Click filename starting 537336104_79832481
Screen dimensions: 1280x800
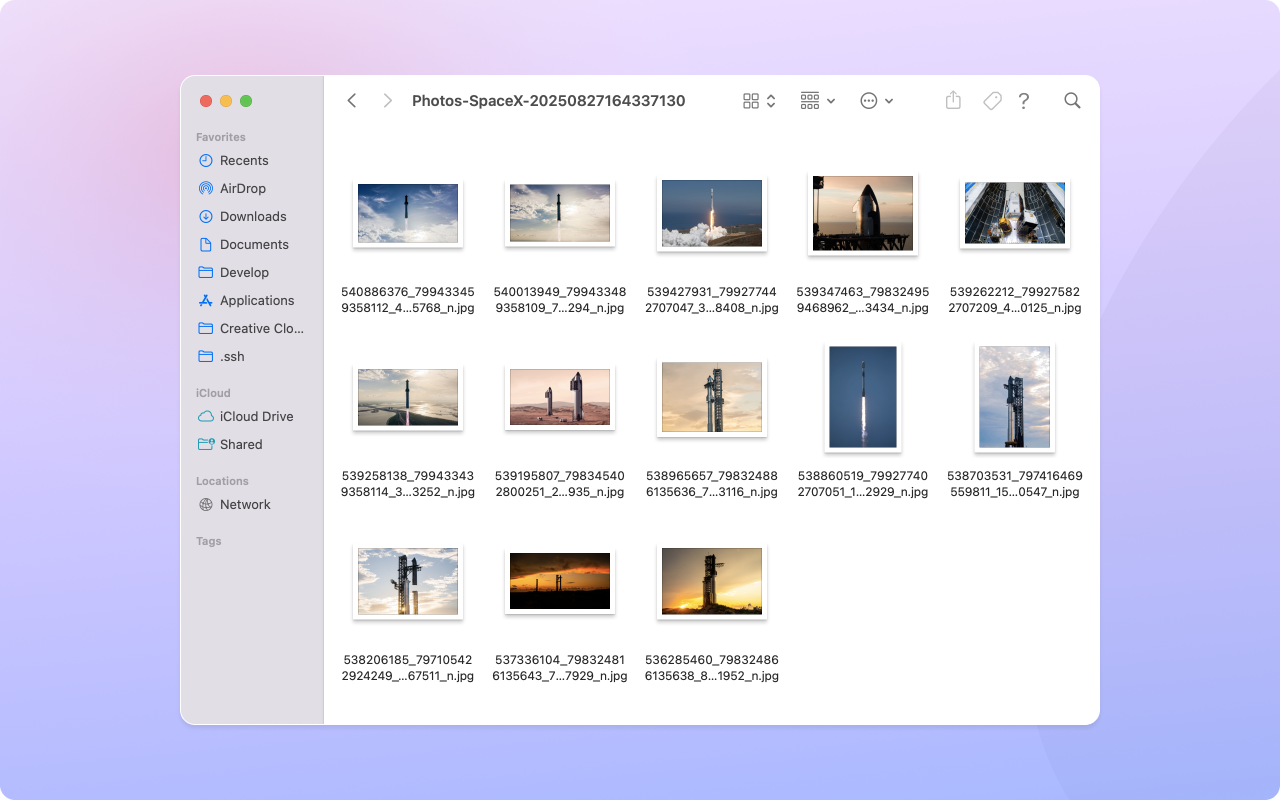point(560,668)
